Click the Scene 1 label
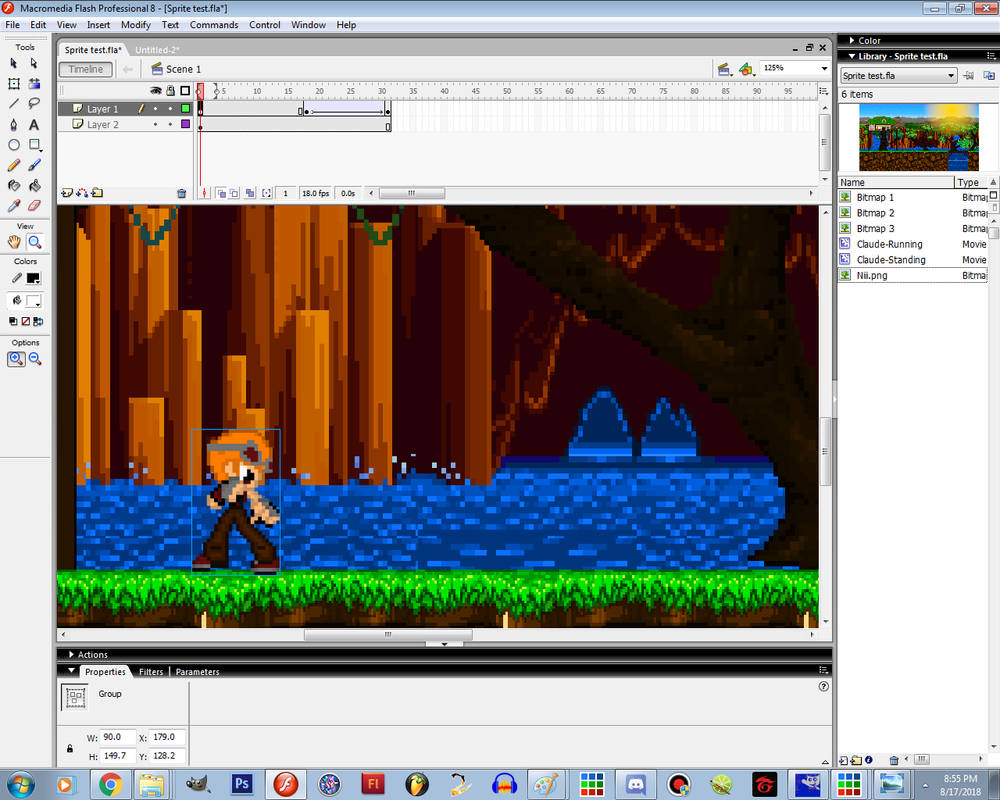Viewport: 1000px width, 800px height. (x=183, y=69)
